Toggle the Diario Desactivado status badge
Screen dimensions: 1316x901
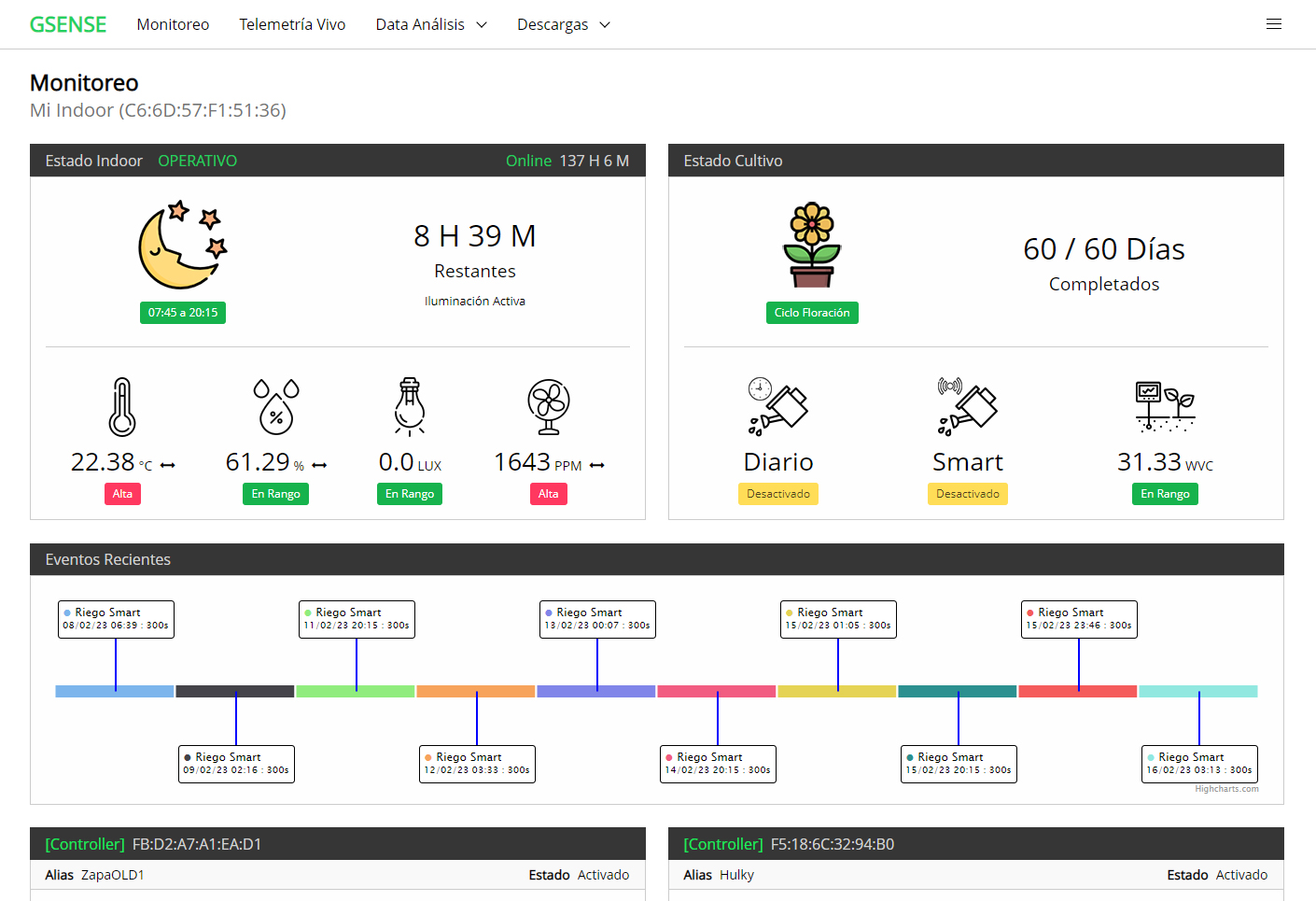click(x=777, y=494)
